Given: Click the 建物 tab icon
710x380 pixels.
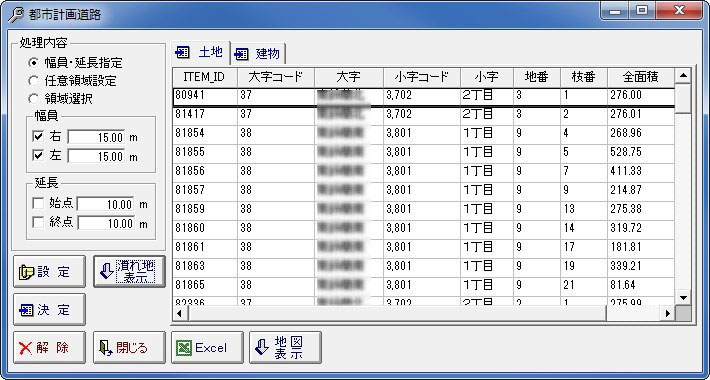Looking at the screenshot, I should tap(241, 54).
